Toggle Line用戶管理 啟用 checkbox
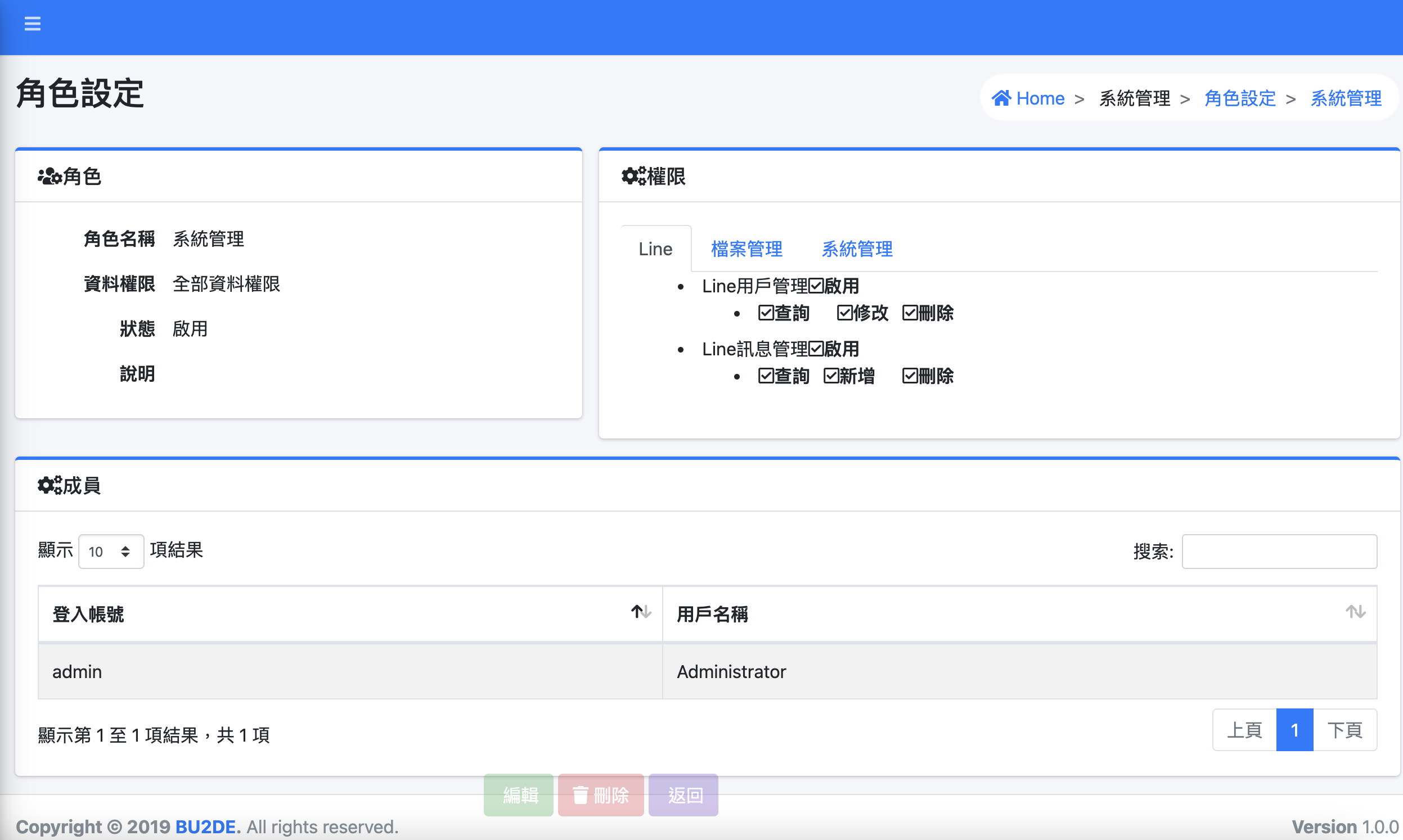The width and height of the screenshot is (1403, 840). (x=816, y=286)
